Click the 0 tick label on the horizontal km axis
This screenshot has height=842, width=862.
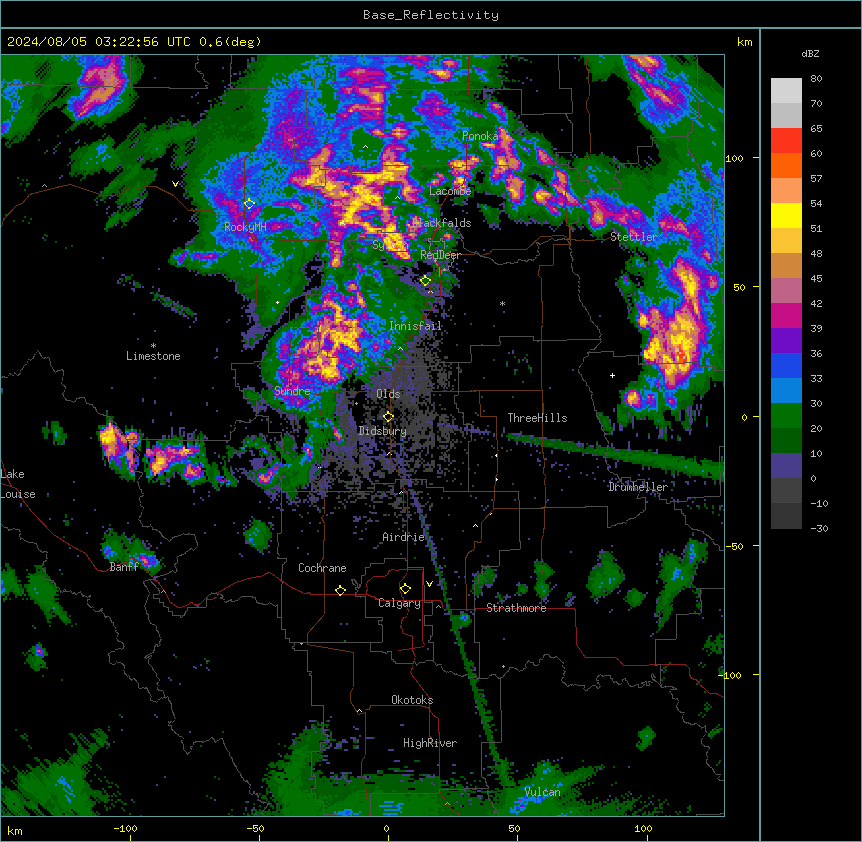(386, 828)
